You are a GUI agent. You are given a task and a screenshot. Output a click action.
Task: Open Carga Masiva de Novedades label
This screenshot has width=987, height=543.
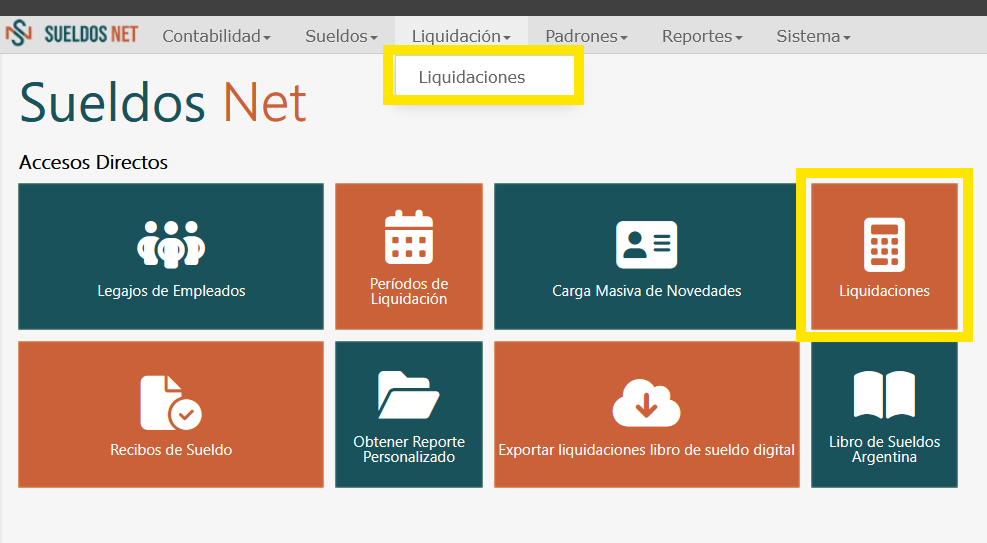coord(646,291)
